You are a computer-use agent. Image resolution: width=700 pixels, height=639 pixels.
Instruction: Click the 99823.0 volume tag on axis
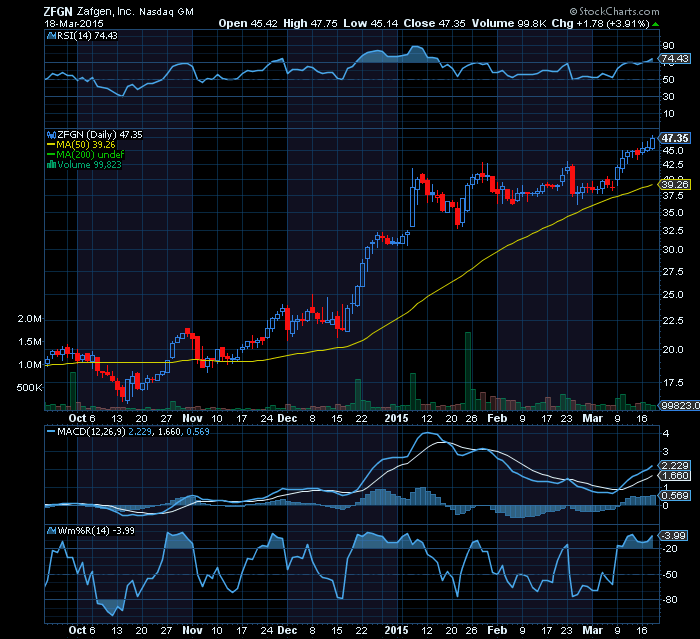click(680, 405)
